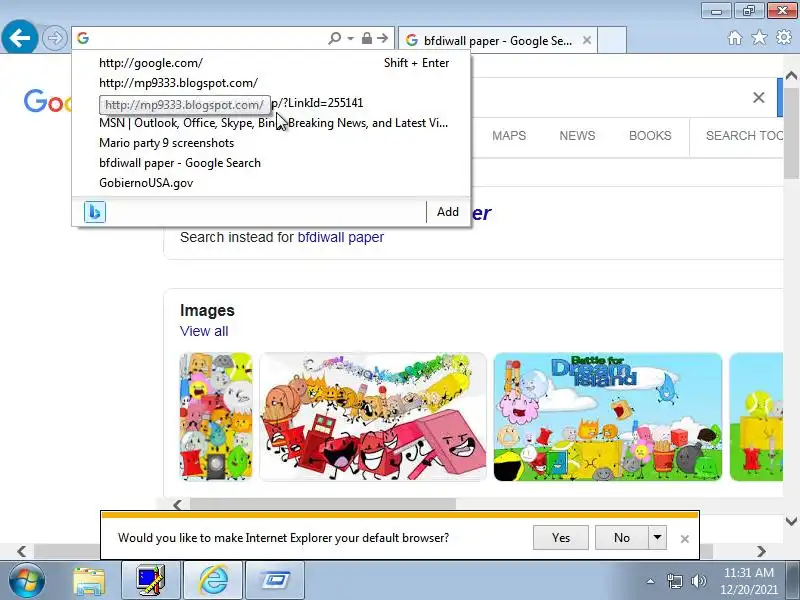The height and width of the screenshot is (600, 800).
Task: Select http://google.com/ suggestion
Action: (271, 63)
